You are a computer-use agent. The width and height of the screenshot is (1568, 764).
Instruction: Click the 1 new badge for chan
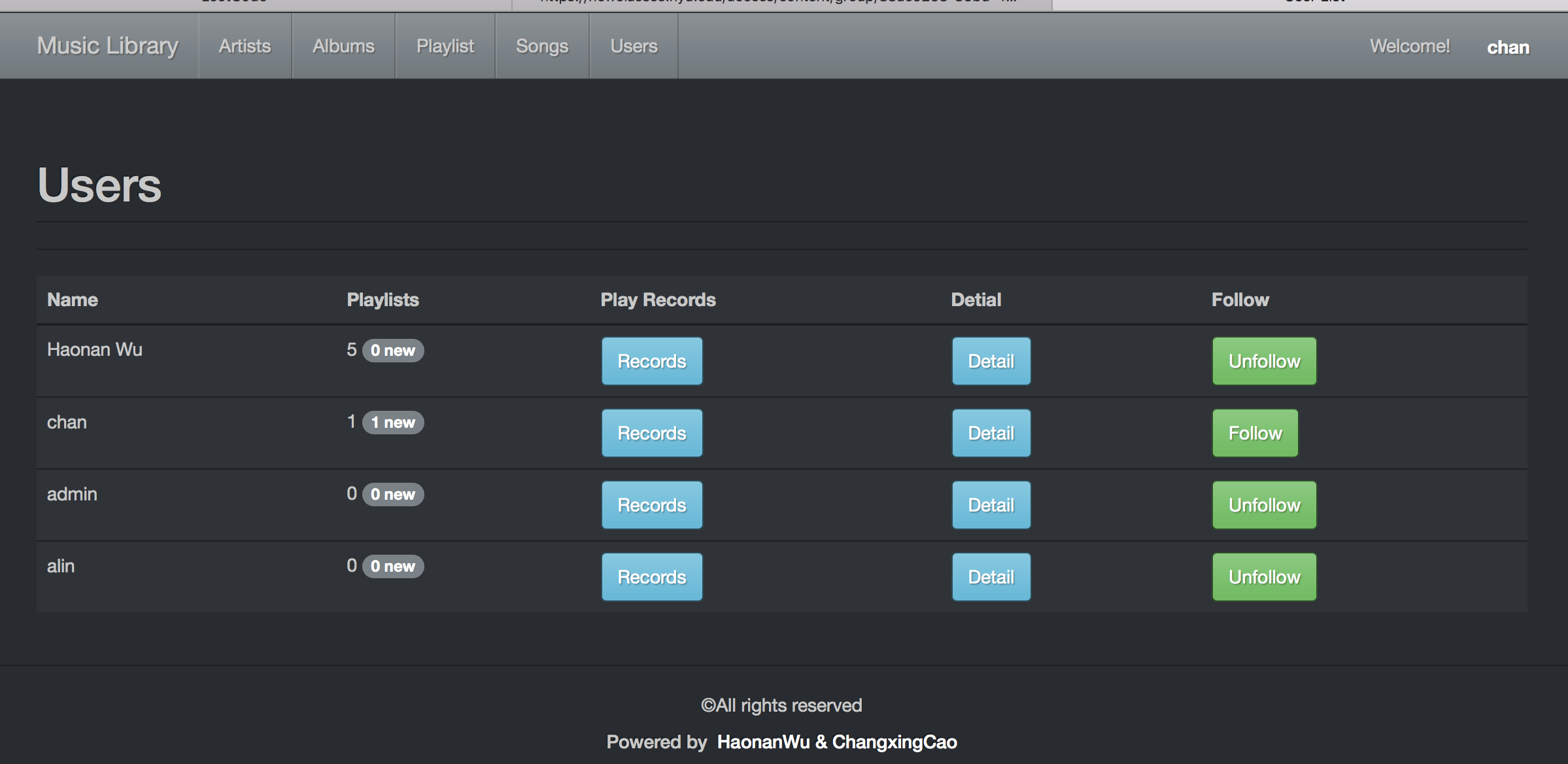click(393, 423)
